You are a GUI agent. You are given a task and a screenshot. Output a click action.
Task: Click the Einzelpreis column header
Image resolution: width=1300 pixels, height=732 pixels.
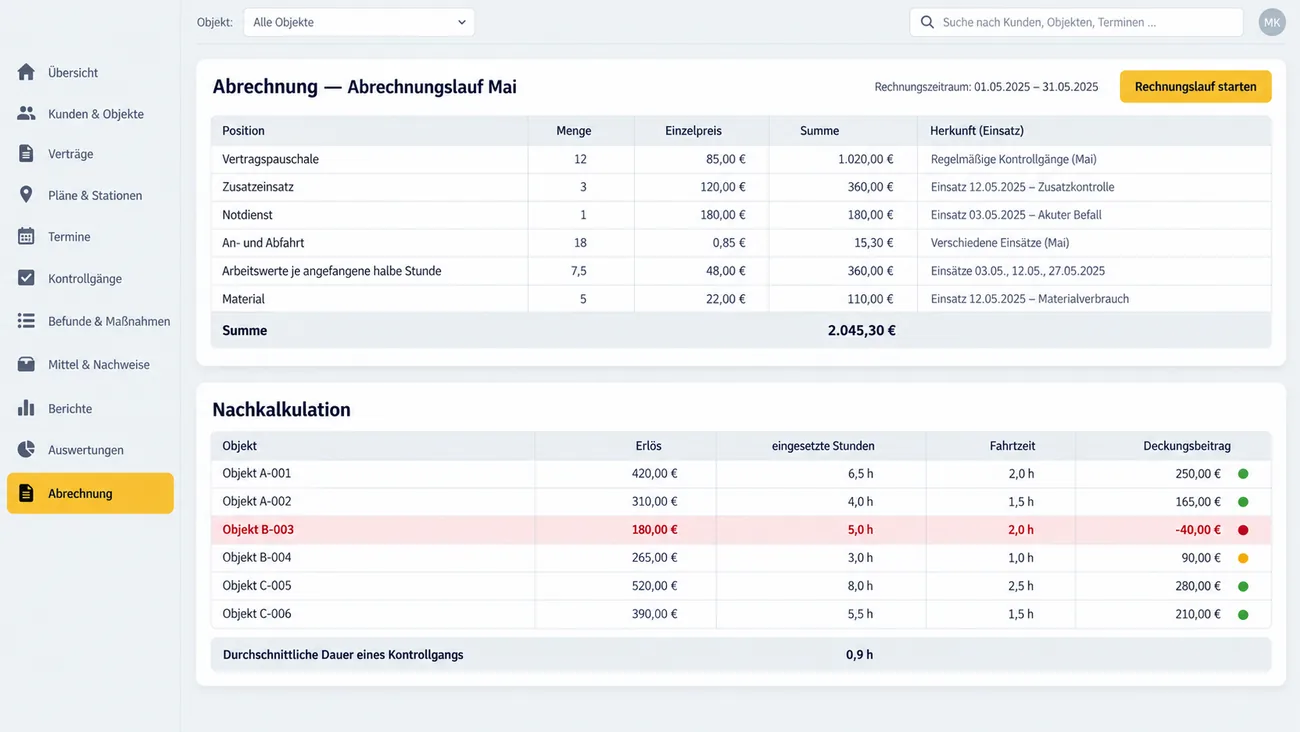pos(693,131)
